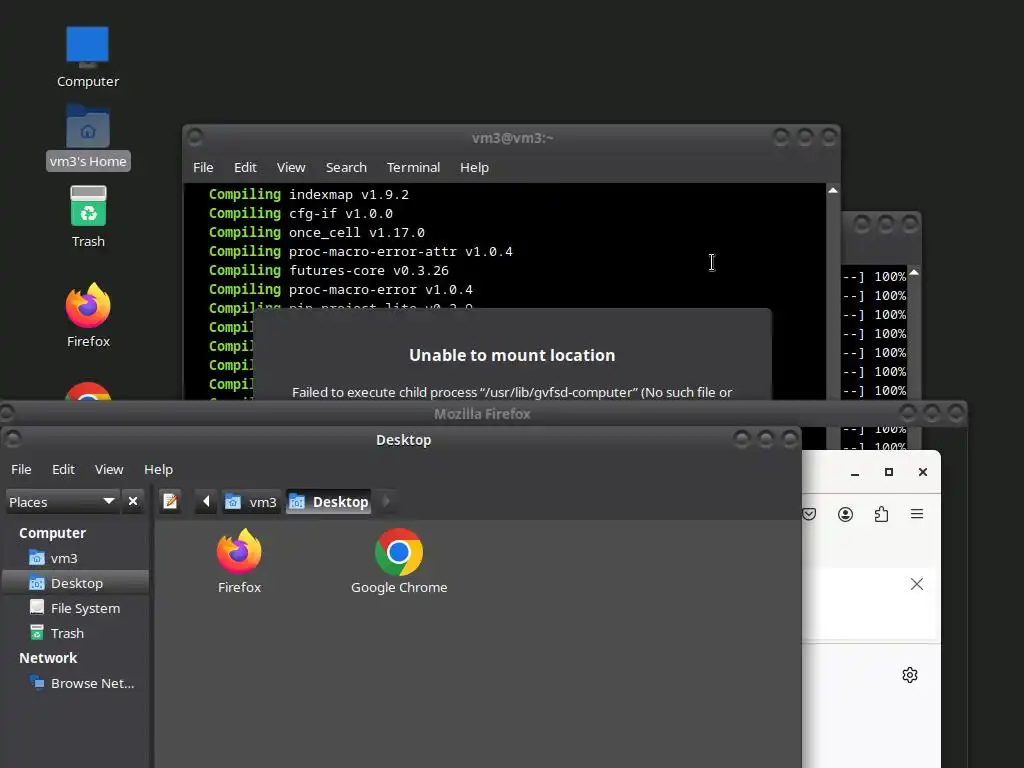The width and height of the screenshot is (1024, 768).
Task: Click the 'Compiling once_cell v1.17.0' terminal line
Action: pos(317,232)
